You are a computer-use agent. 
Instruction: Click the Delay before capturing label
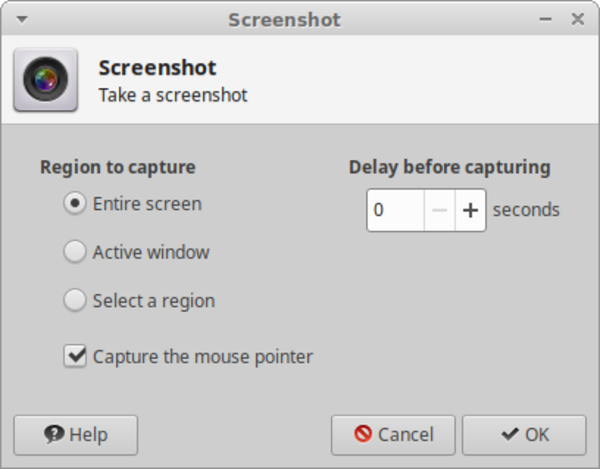[449, 167]
